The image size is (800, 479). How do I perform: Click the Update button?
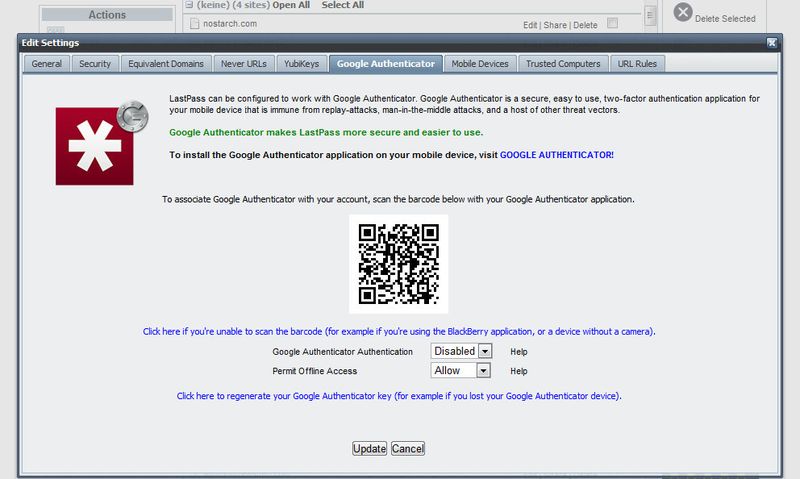[x=369, y=448]
